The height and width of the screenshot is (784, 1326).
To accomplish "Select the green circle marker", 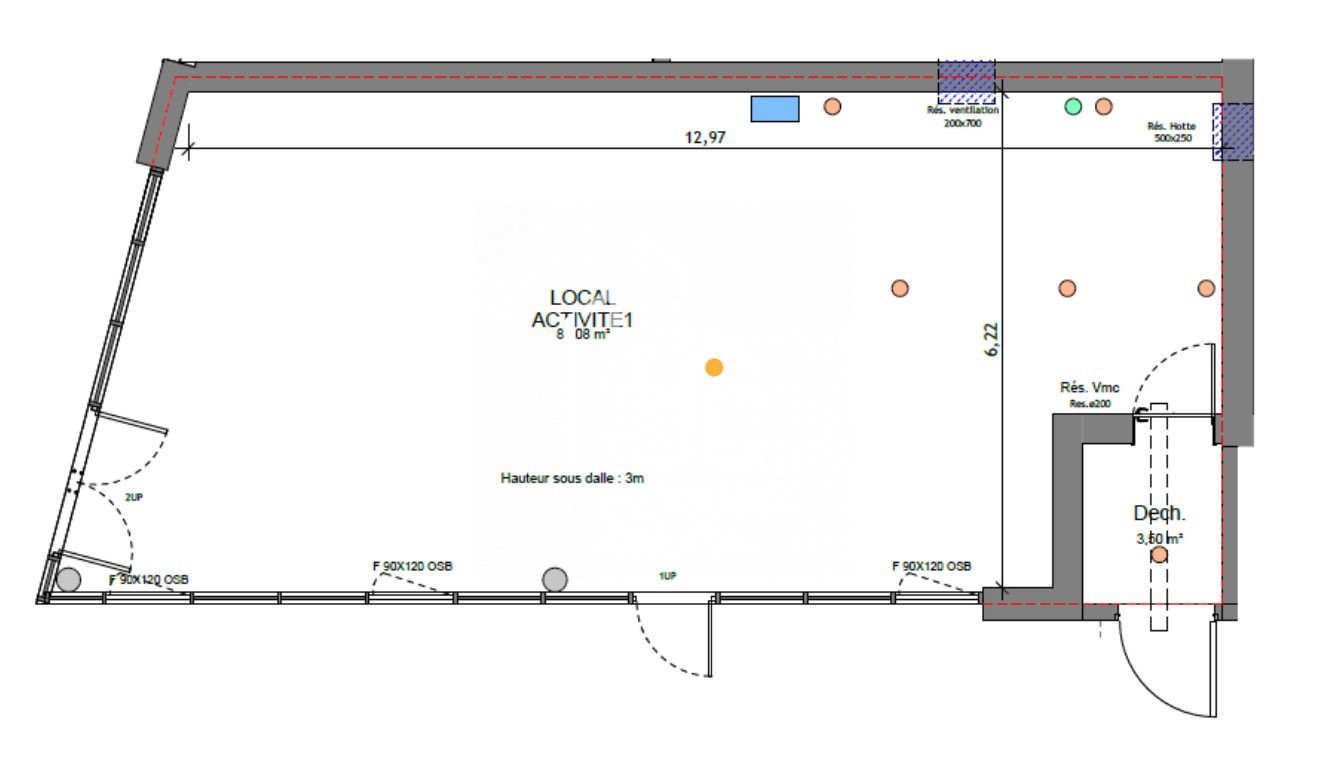I will click(x=1073, y=106).
